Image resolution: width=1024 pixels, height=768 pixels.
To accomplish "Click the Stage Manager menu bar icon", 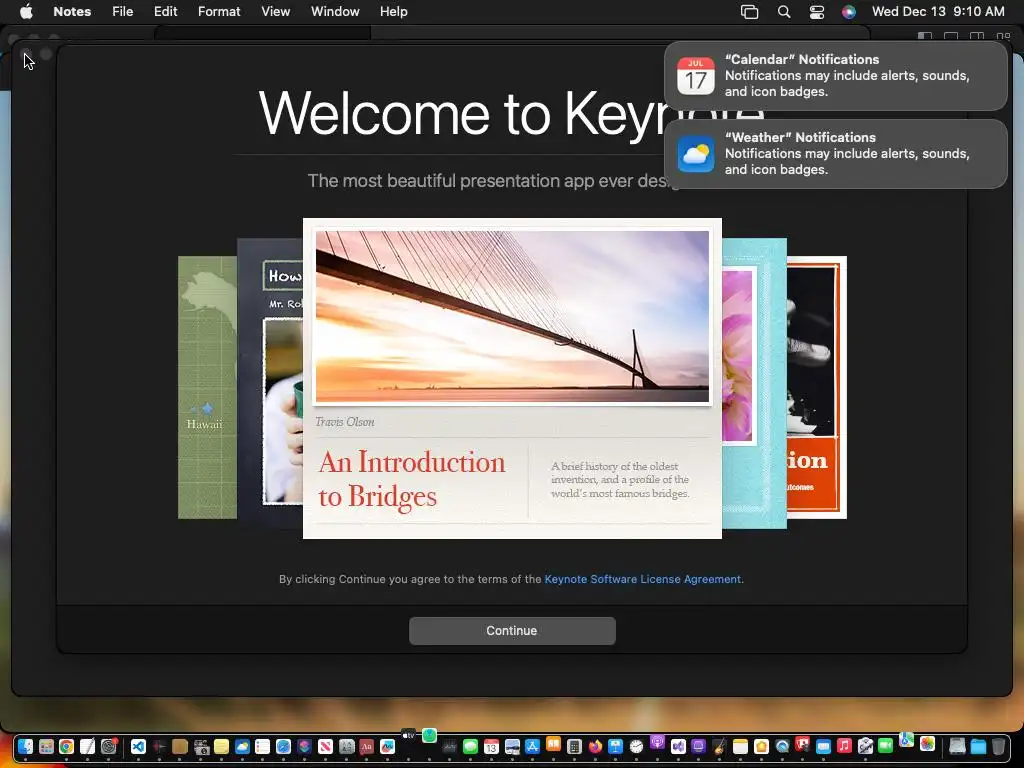I will tap(749, 12).
